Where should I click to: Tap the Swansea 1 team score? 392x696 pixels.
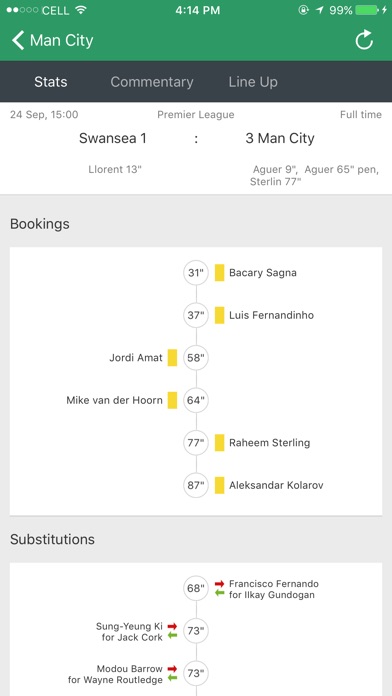[x=113, y=138]
